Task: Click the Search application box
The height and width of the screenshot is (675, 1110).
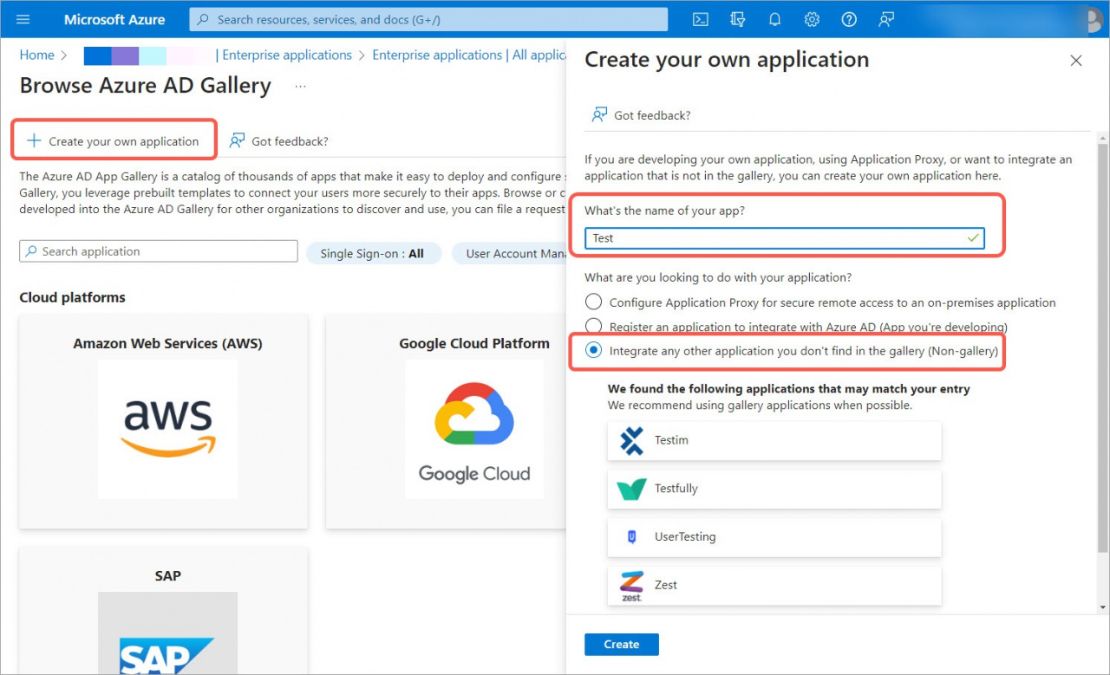Action: [159, 251]
